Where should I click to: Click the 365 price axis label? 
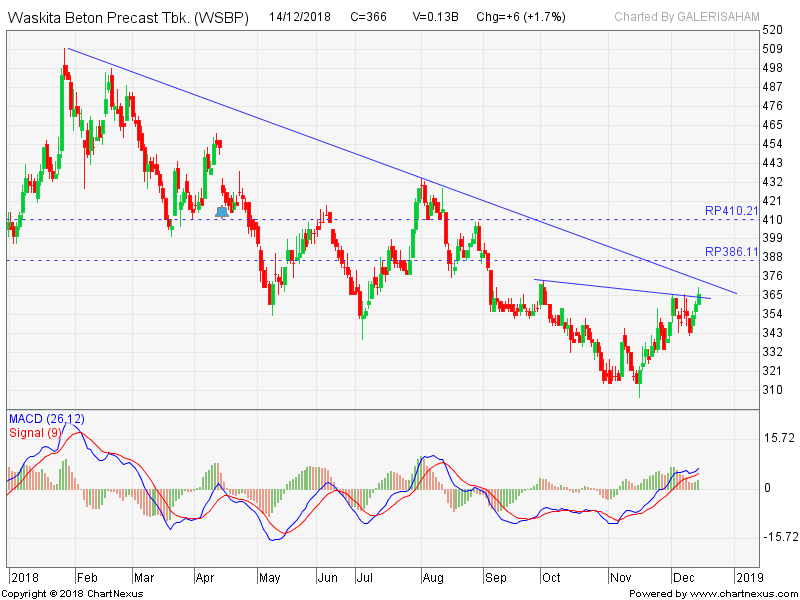click(772, 295)
